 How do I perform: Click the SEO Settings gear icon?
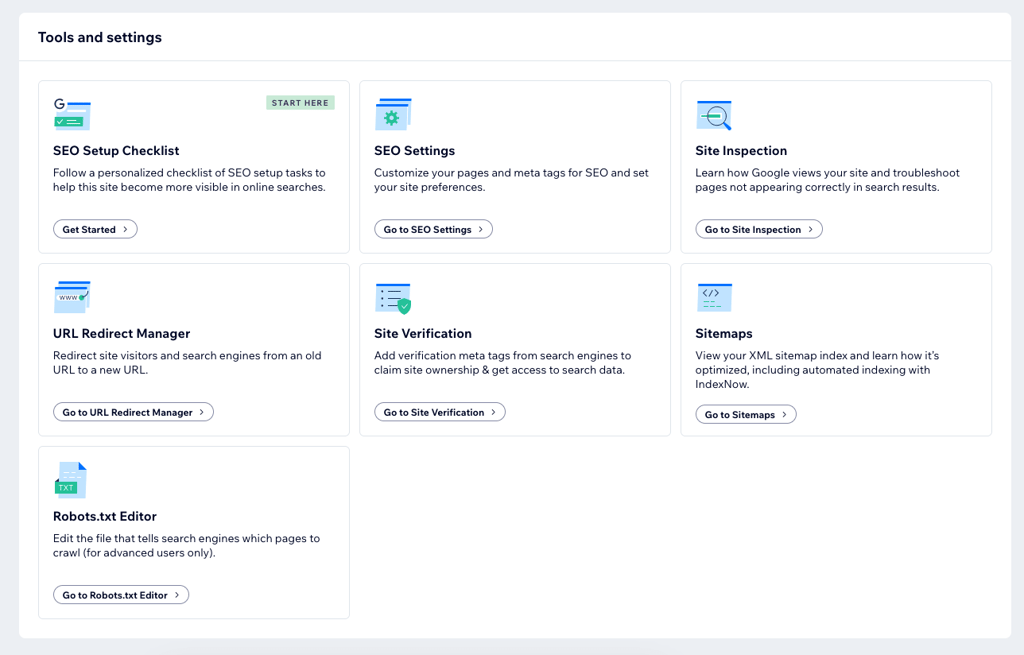(393, 114)
